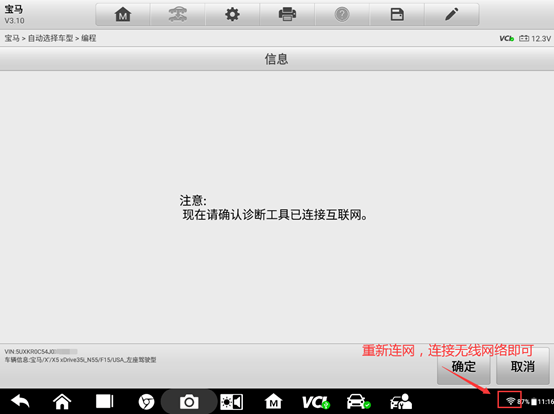Open recent apps square icon

(105, 402)
